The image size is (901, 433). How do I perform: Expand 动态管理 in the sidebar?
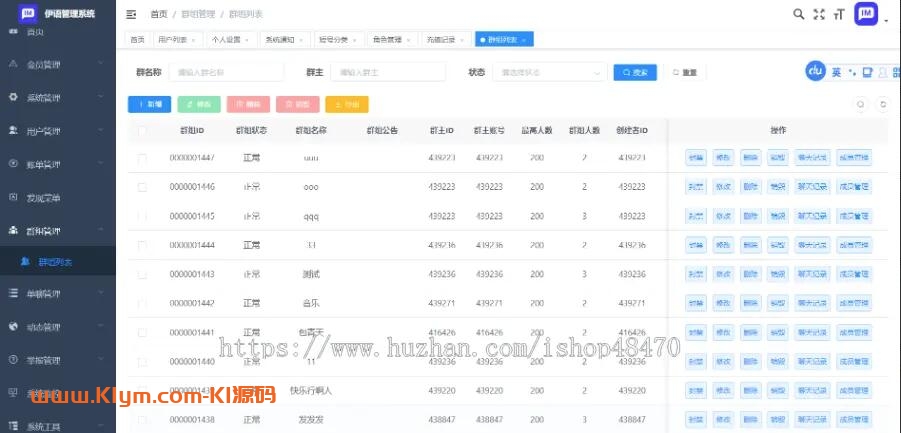[57, 327]
